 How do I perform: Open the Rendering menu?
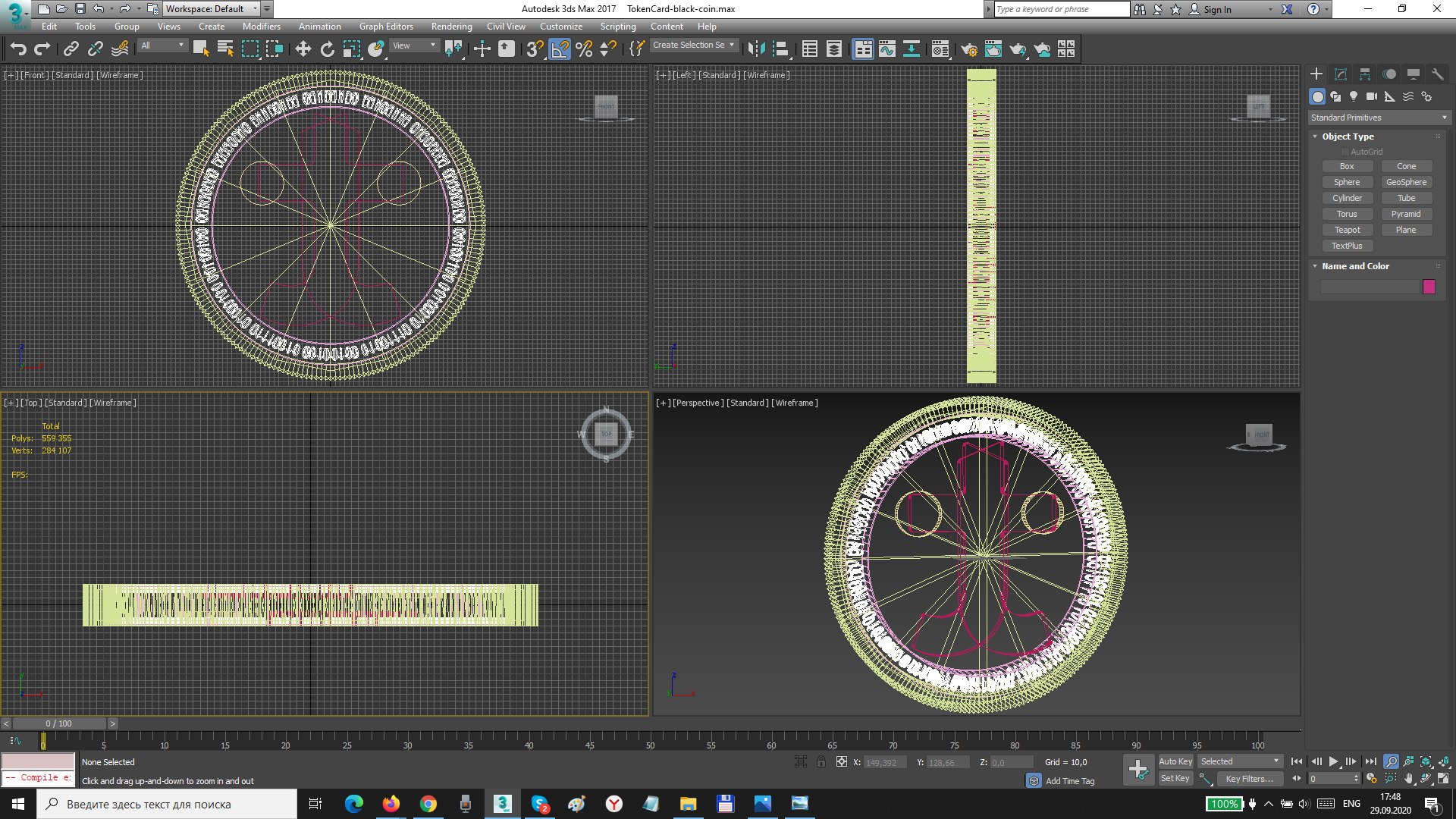coord(451,27)
